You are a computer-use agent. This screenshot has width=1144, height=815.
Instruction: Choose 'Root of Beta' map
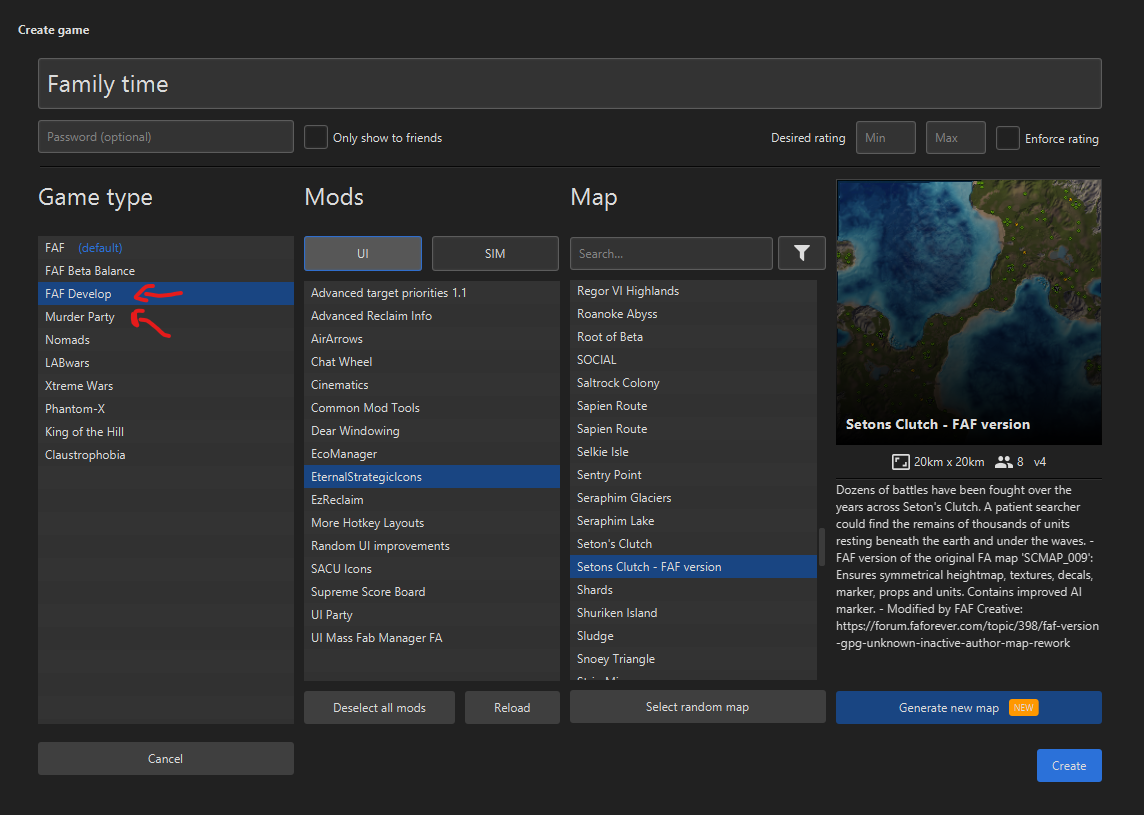click(693, 336)
